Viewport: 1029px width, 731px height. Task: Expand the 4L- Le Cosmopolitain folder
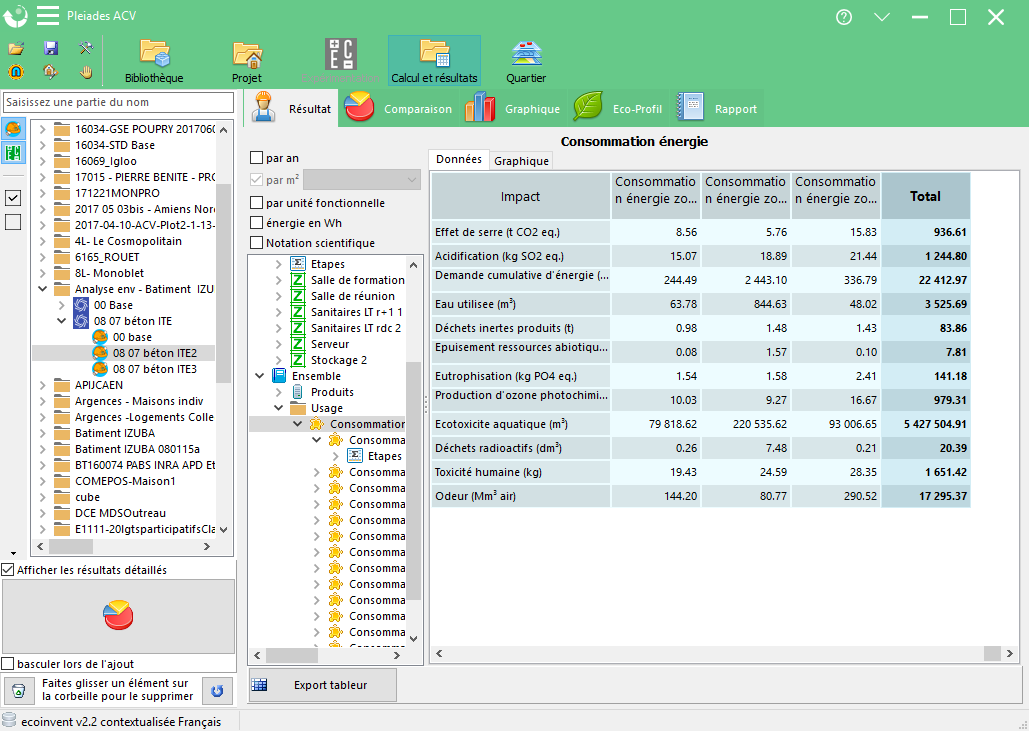[x=43, y=241]
